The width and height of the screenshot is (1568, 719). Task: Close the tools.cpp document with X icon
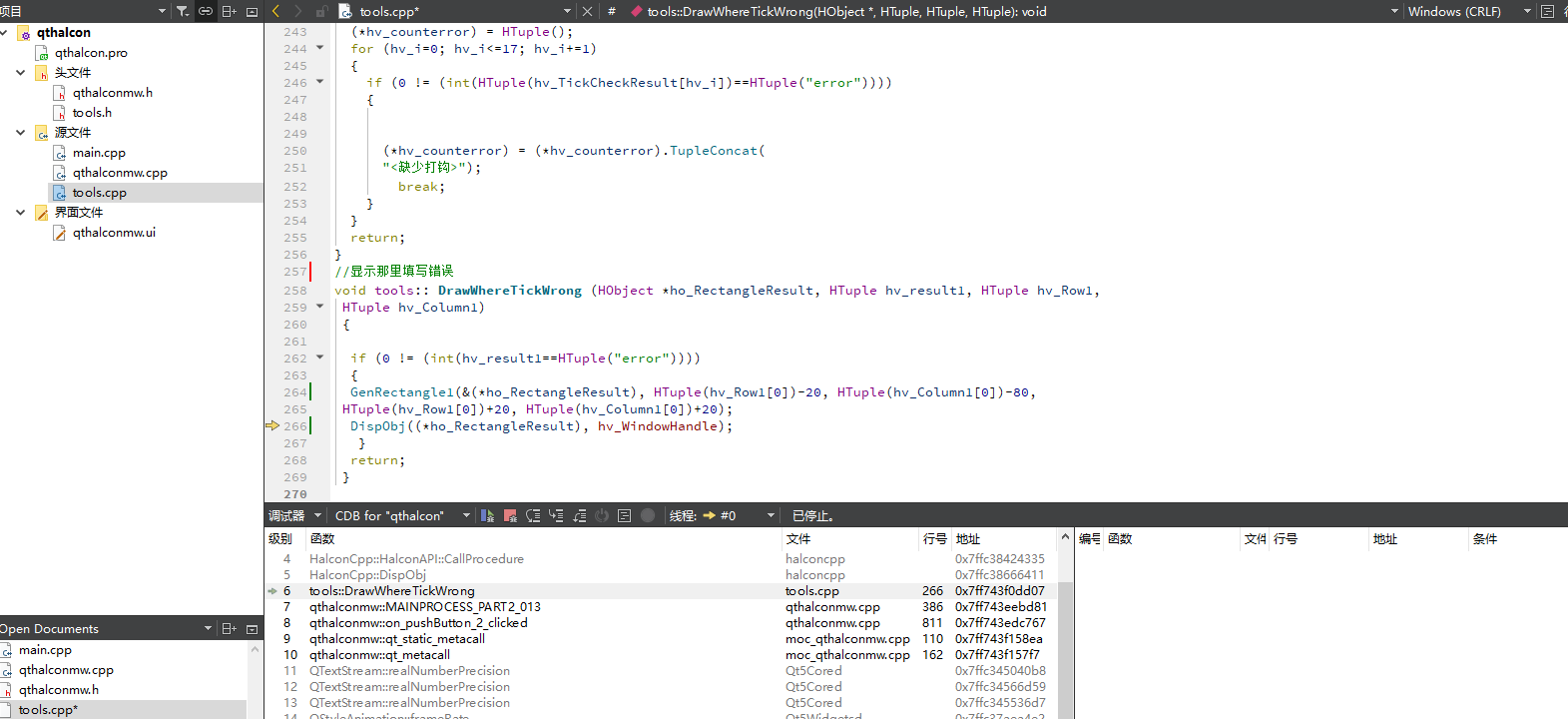587,11
